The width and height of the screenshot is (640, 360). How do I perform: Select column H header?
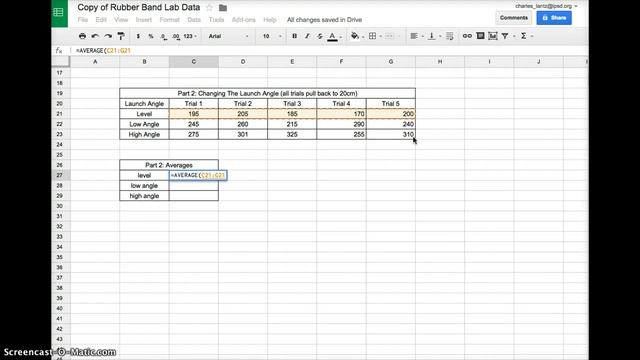click(x=440, y=62)
